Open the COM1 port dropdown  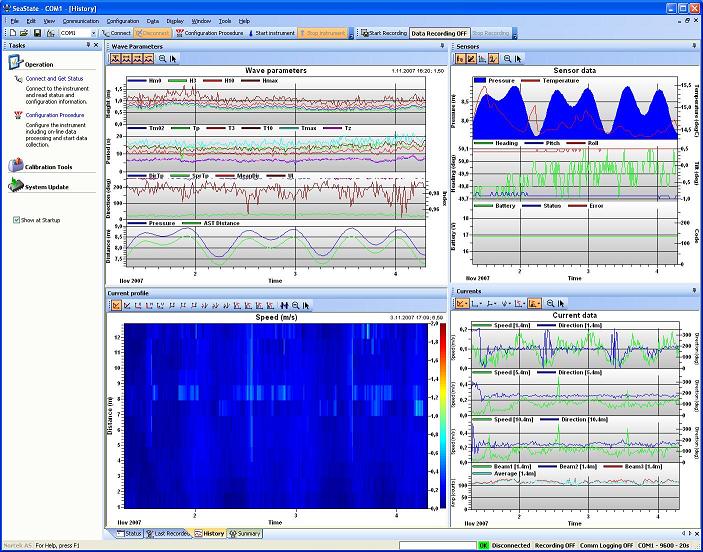point(94,33)
